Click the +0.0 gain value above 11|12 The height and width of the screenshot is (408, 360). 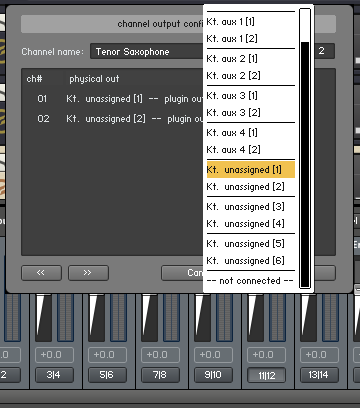(266, 355)
